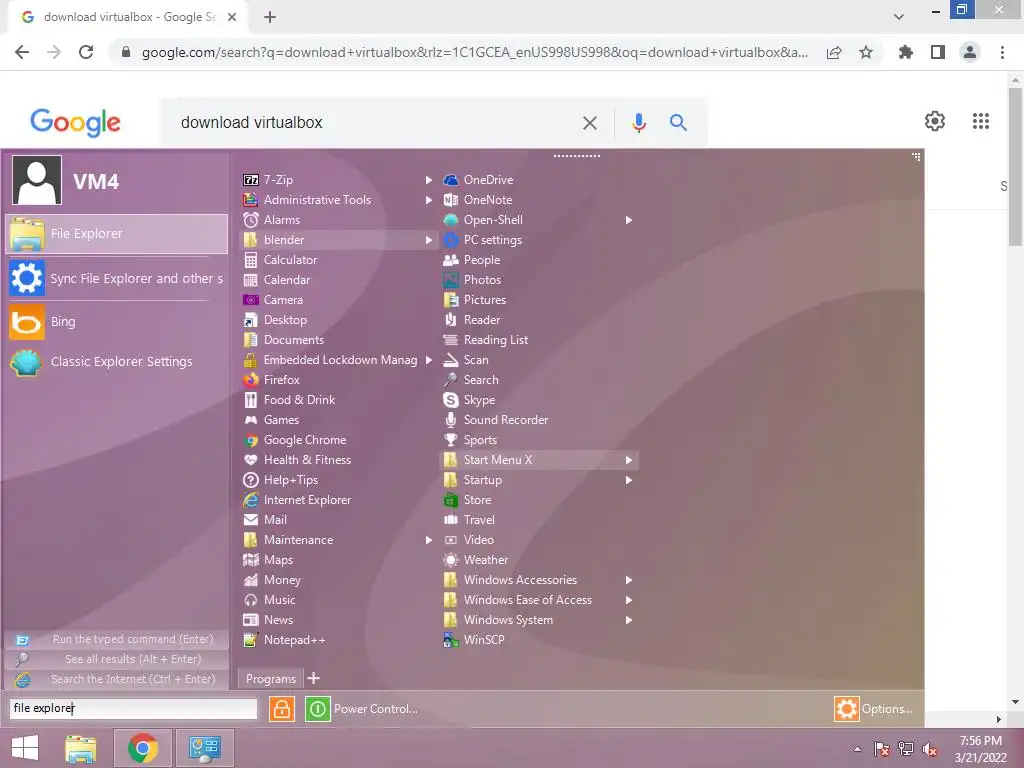Open File Explorer from taskbar
Viewport: 1024px width, 768px height.
[80, 748]
